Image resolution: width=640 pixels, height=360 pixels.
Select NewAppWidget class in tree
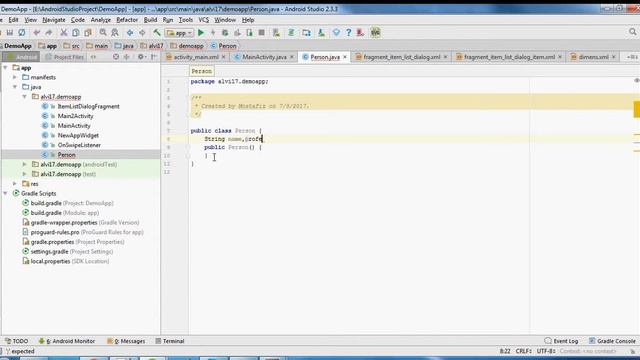78,136
